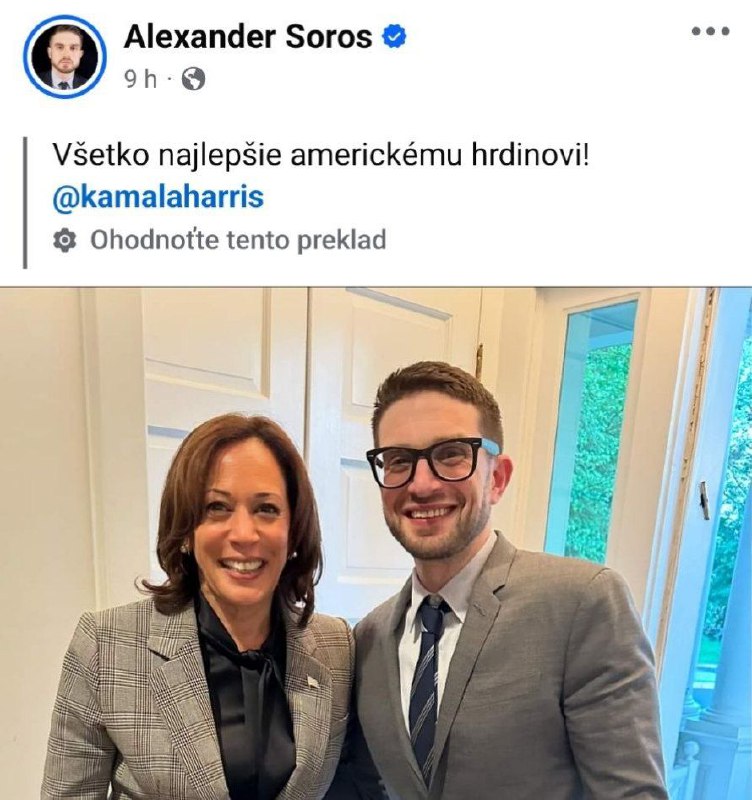Click the flag lapel pin on the blazer
Screen dimensions: 752x800
313,681
